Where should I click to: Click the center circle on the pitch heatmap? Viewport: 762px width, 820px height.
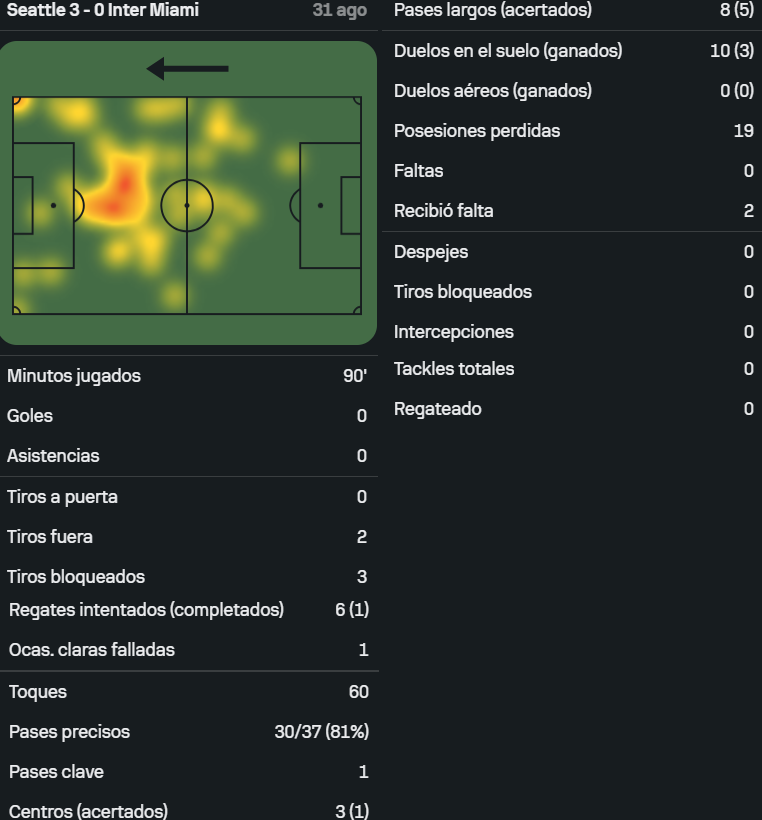click(187, 206)
